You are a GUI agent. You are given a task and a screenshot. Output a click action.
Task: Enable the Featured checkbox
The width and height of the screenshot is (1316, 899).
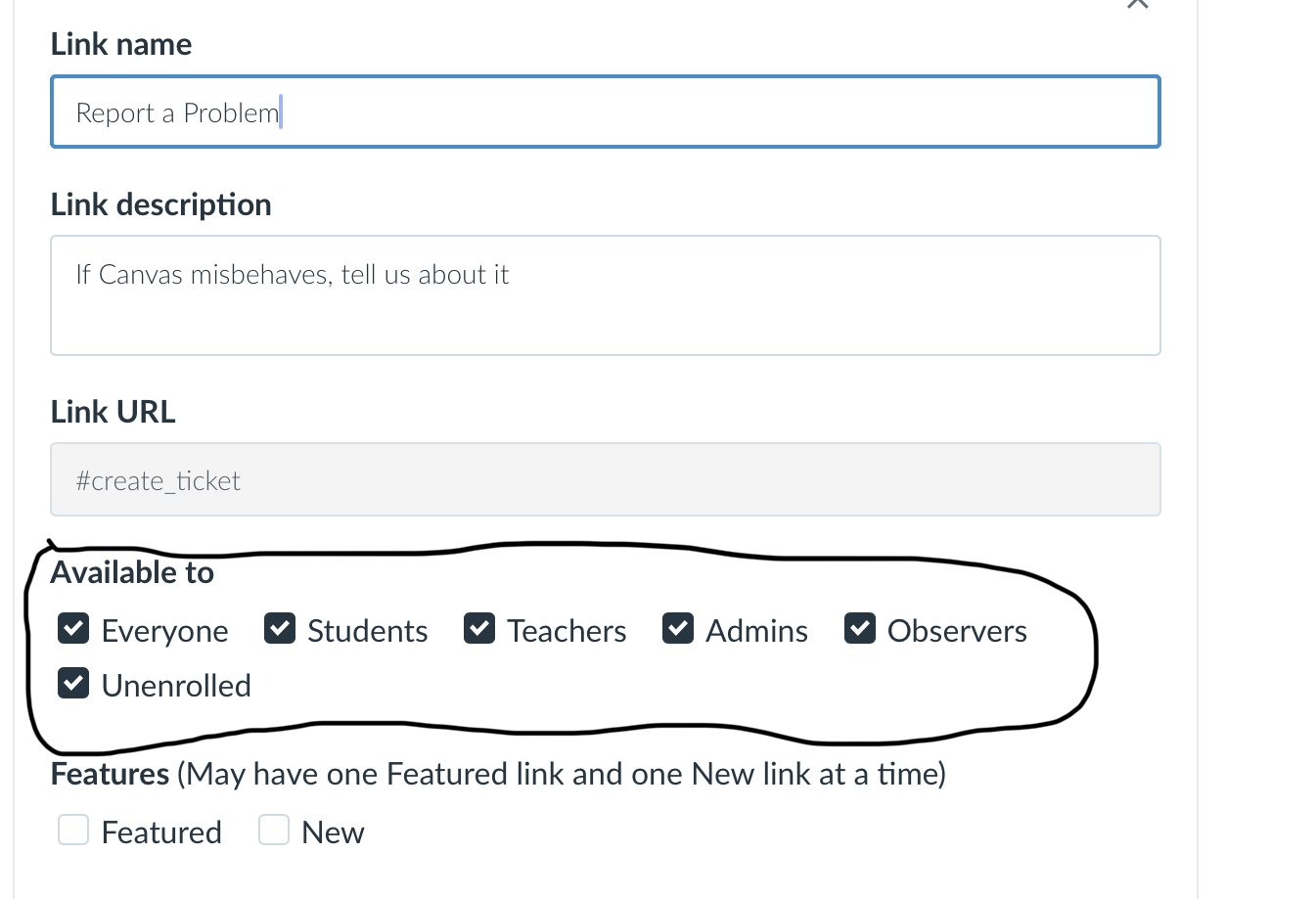pos(73,831)
